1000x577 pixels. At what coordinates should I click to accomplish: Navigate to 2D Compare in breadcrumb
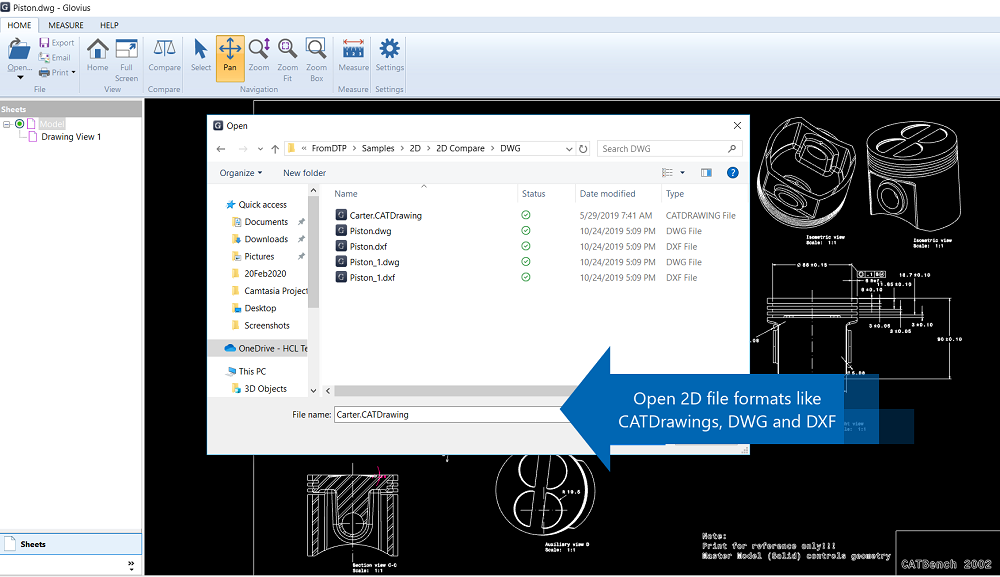tap(460, 149)
